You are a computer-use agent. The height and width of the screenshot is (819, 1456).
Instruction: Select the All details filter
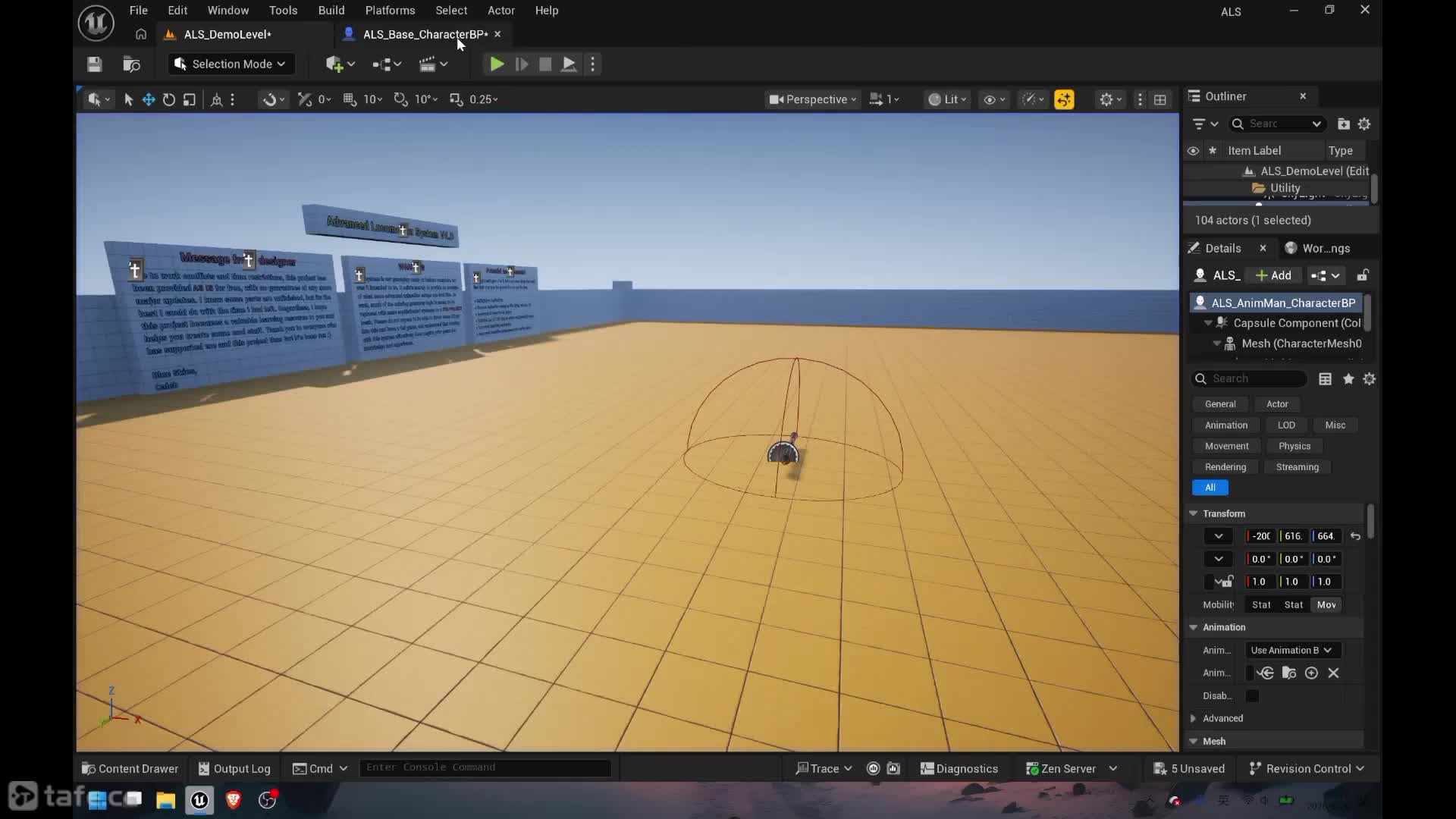(1210, 488)
